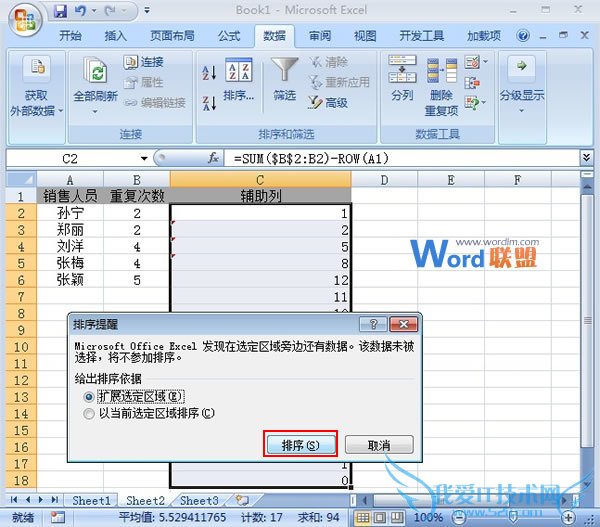
Task: Zoom out with the minus button
Action: (x=458, y=518)
